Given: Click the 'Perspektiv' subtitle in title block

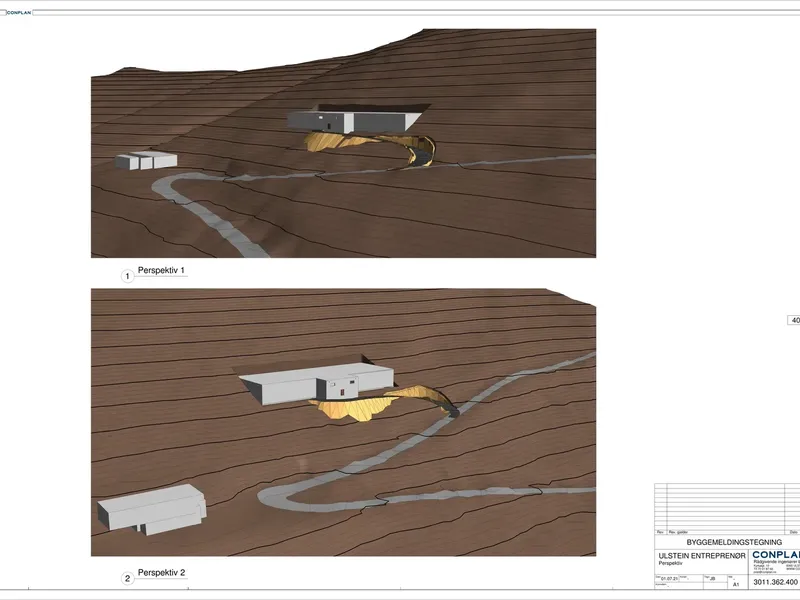Looking at the screenshot, I should click(670, 563).
